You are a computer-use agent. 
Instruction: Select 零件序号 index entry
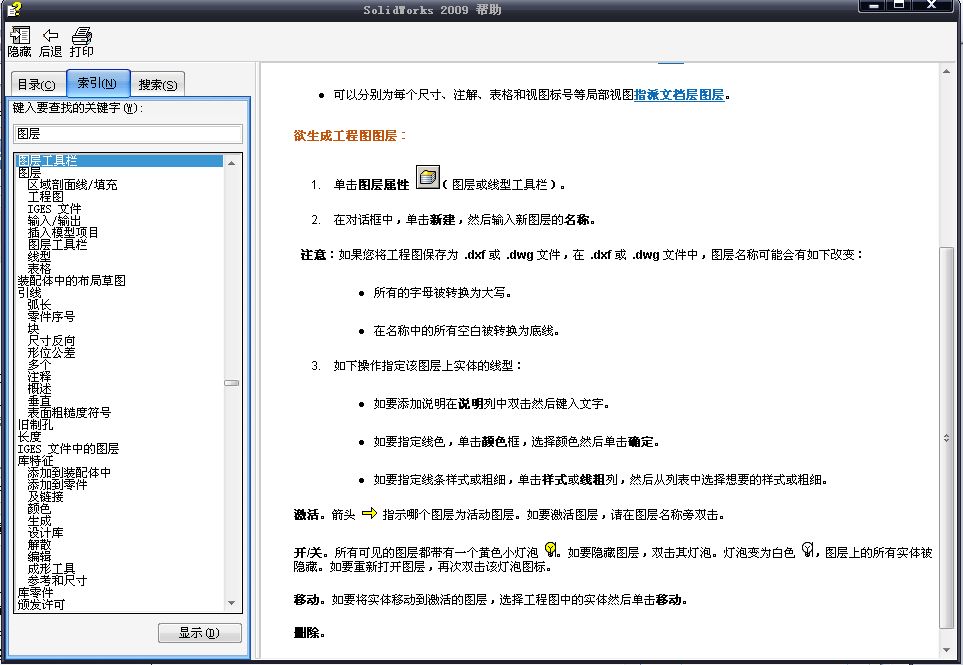click(x=51, y=316)
